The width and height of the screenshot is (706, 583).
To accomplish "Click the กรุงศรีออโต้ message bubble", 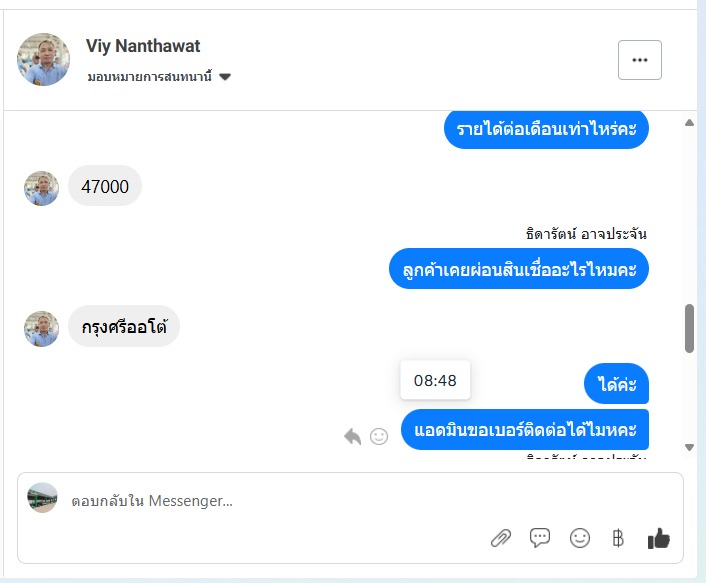I will [124, 326].
